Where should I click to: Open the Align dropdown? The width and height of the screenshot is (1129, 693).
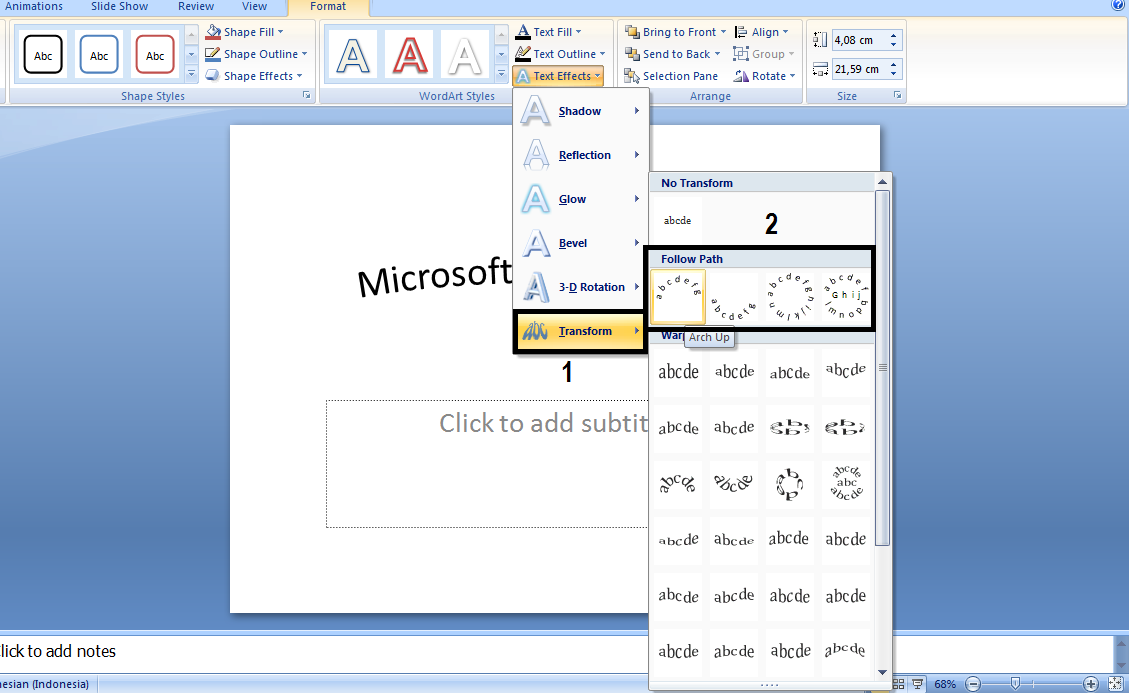[762, 32]
